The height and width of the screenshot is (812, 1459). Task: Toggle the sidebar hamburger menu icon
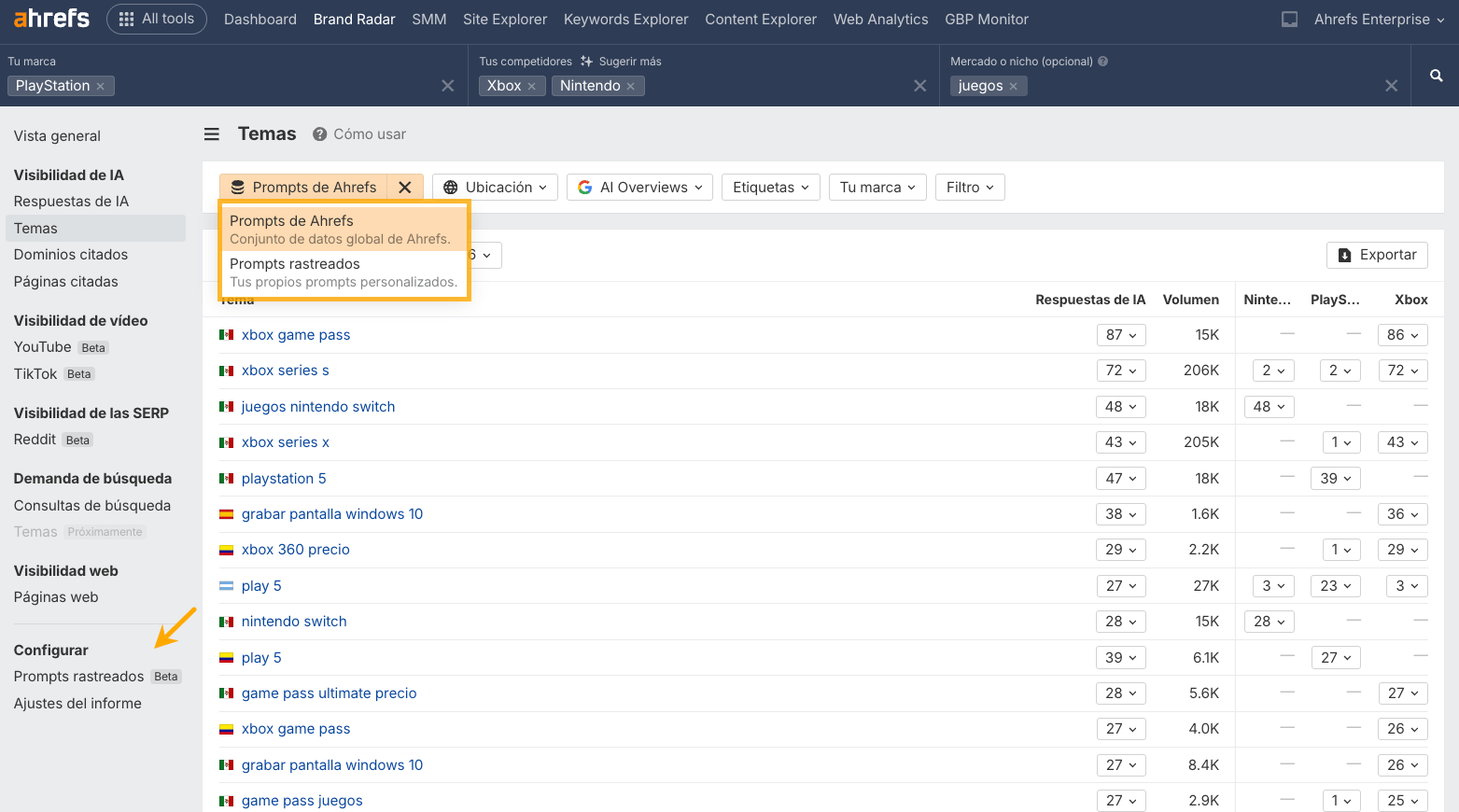point(212,134)
